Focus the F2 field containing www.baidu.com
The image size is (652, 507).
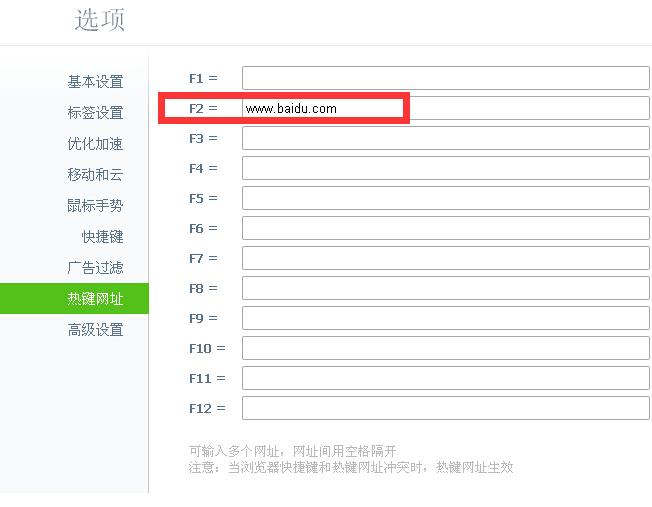445,108
